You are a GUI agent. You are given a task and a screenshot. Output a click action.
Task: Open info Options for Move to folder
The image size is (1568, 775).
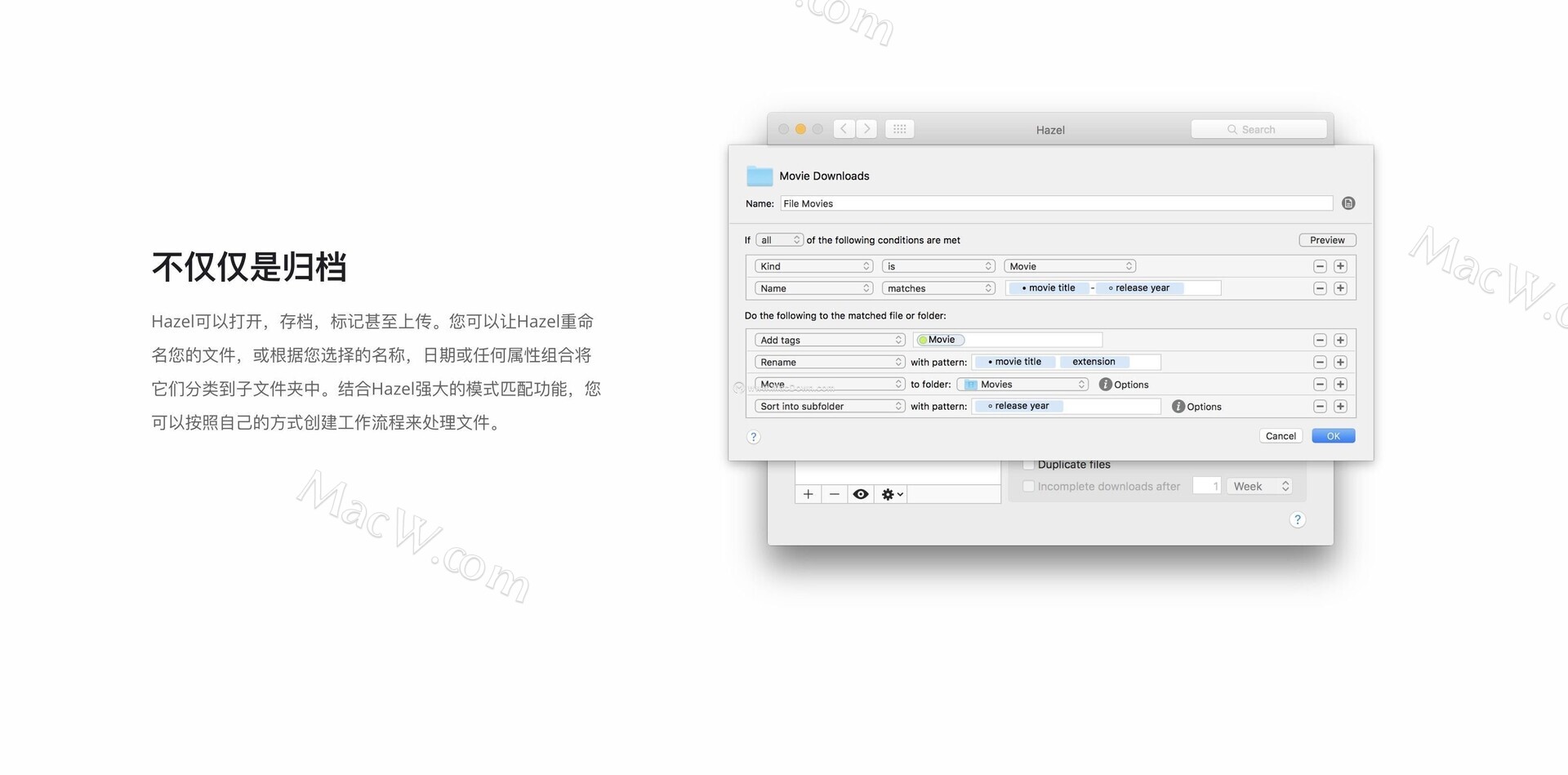pyautogui.click(x=1106, y=384)
